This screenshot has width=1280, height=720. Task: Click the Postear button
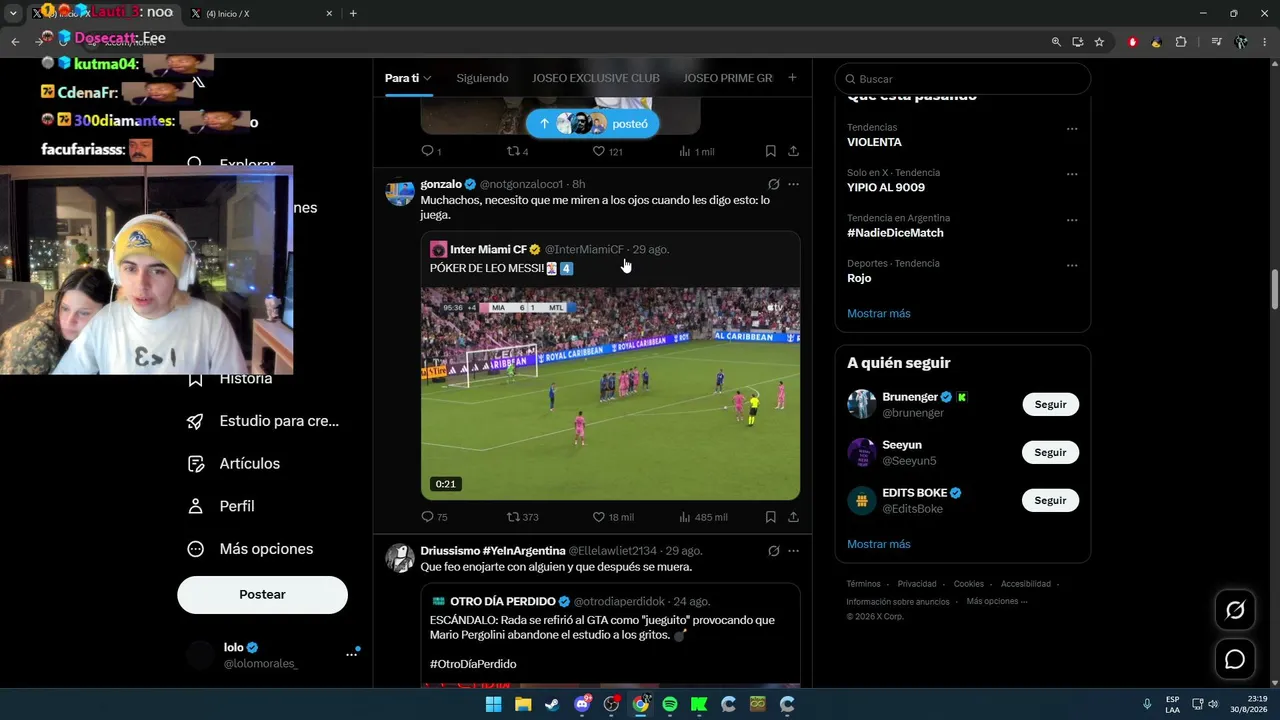point(262,594)
